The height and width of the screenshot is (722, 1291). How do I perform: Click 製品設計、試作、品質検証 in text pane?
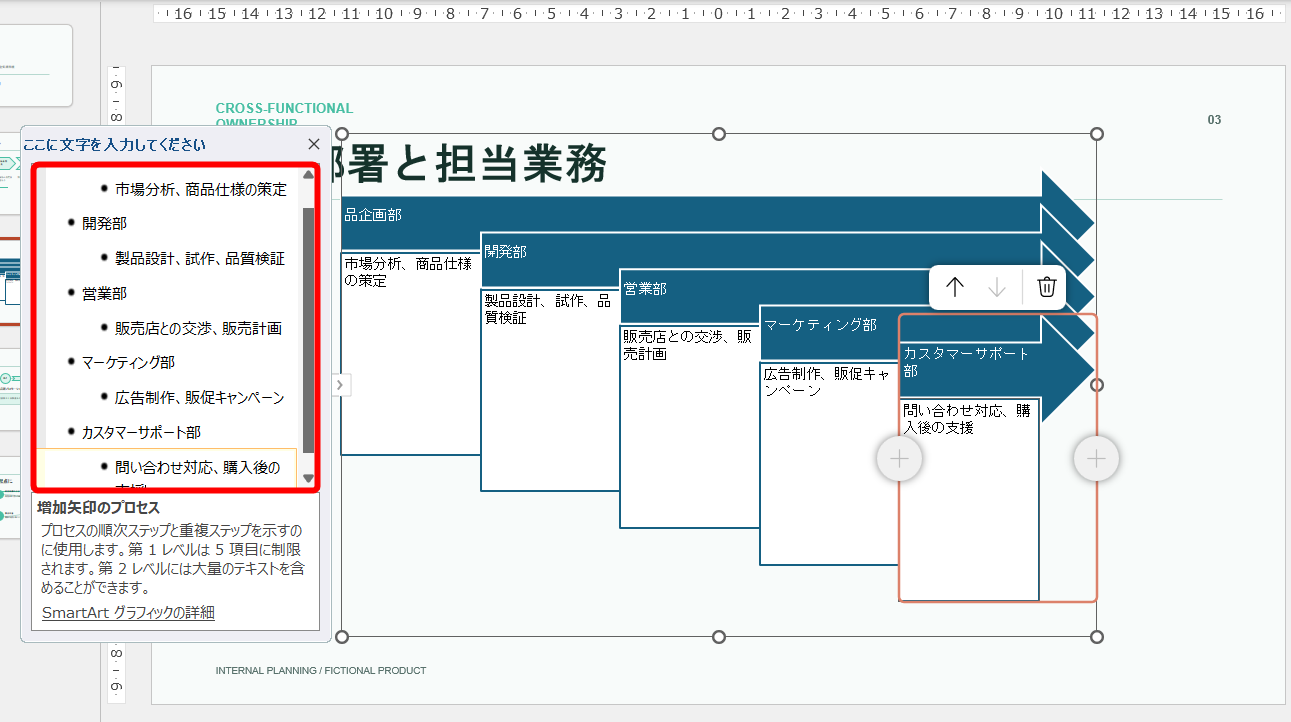point(200,258)
